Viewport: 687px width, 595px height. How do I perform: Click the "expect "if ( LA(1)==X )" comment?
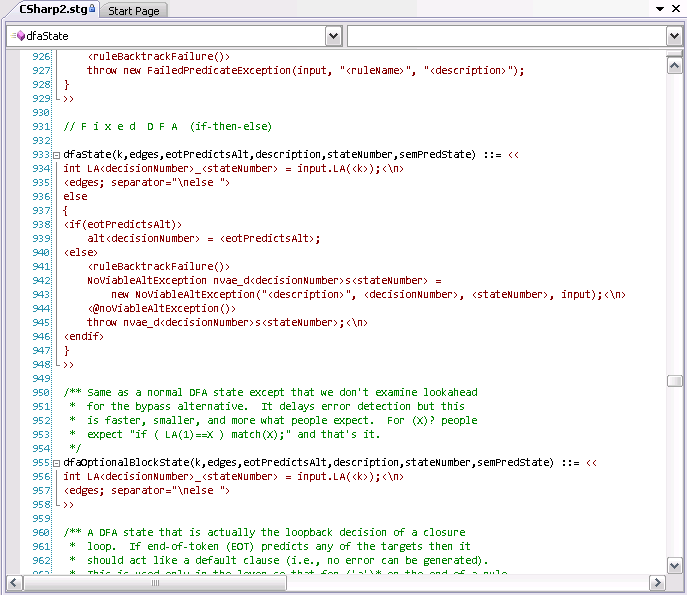click(155, 435)
